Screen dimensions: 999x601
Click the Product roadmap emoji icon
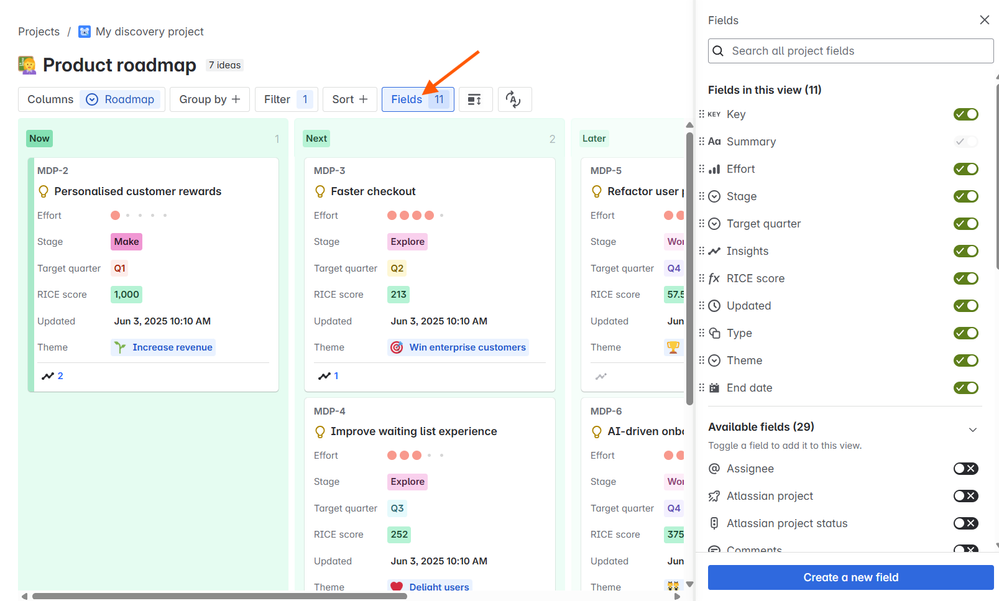pos(27,65)
